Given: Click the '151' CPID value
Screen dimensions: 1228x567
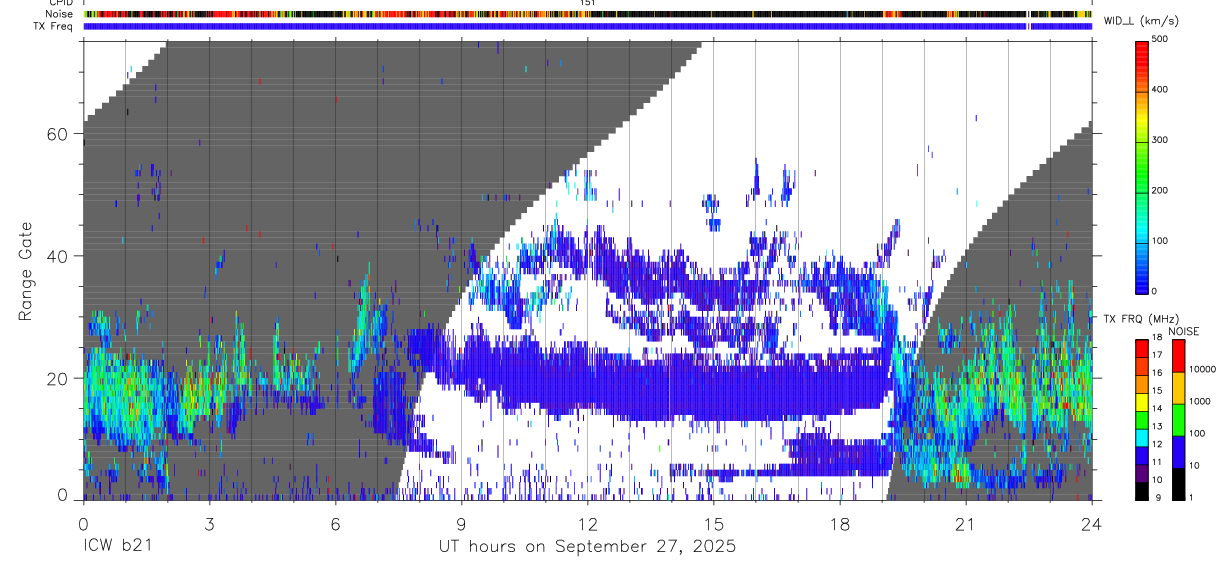Looking at the screenshot, I should [588, 4].
